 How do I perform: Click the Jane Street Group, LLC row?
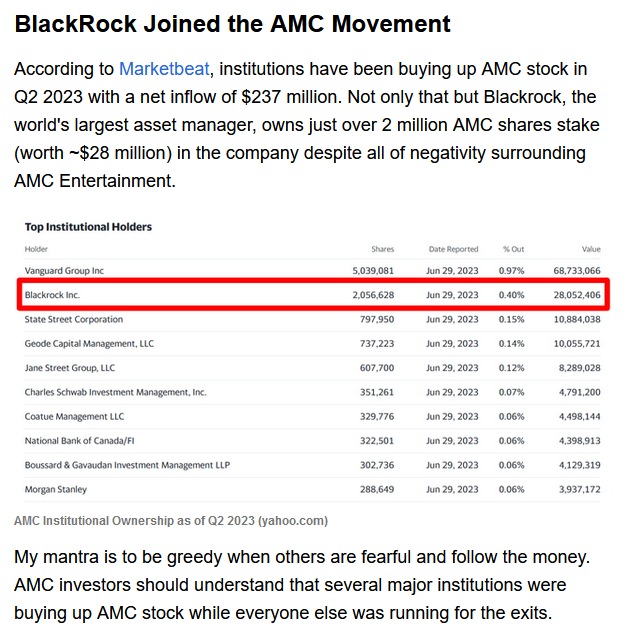tap(69, 368)
